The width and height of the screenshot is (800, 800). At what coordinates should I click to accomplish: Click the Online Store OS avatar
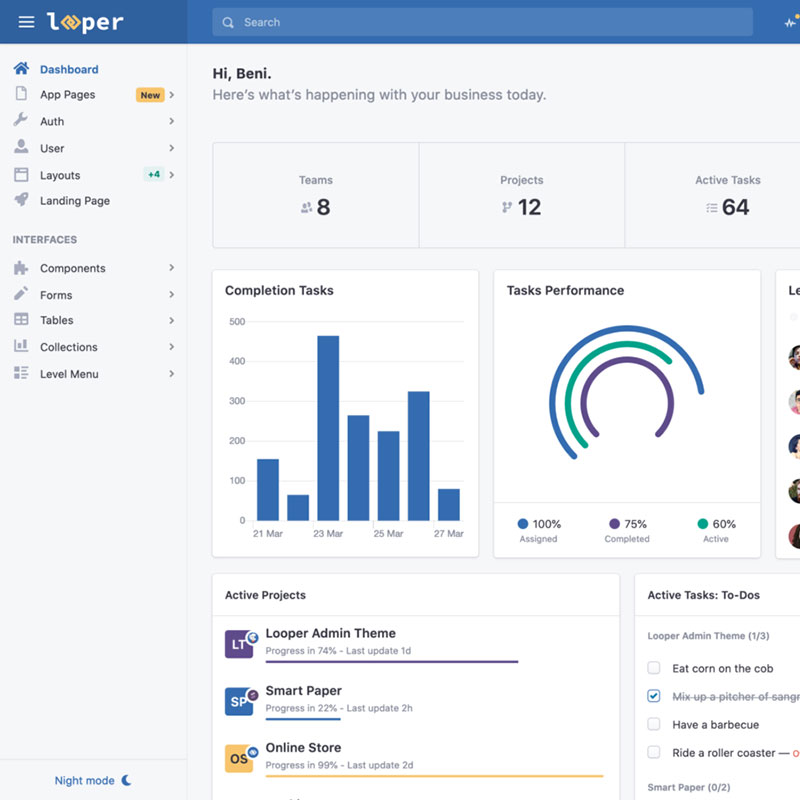[239, 758]
